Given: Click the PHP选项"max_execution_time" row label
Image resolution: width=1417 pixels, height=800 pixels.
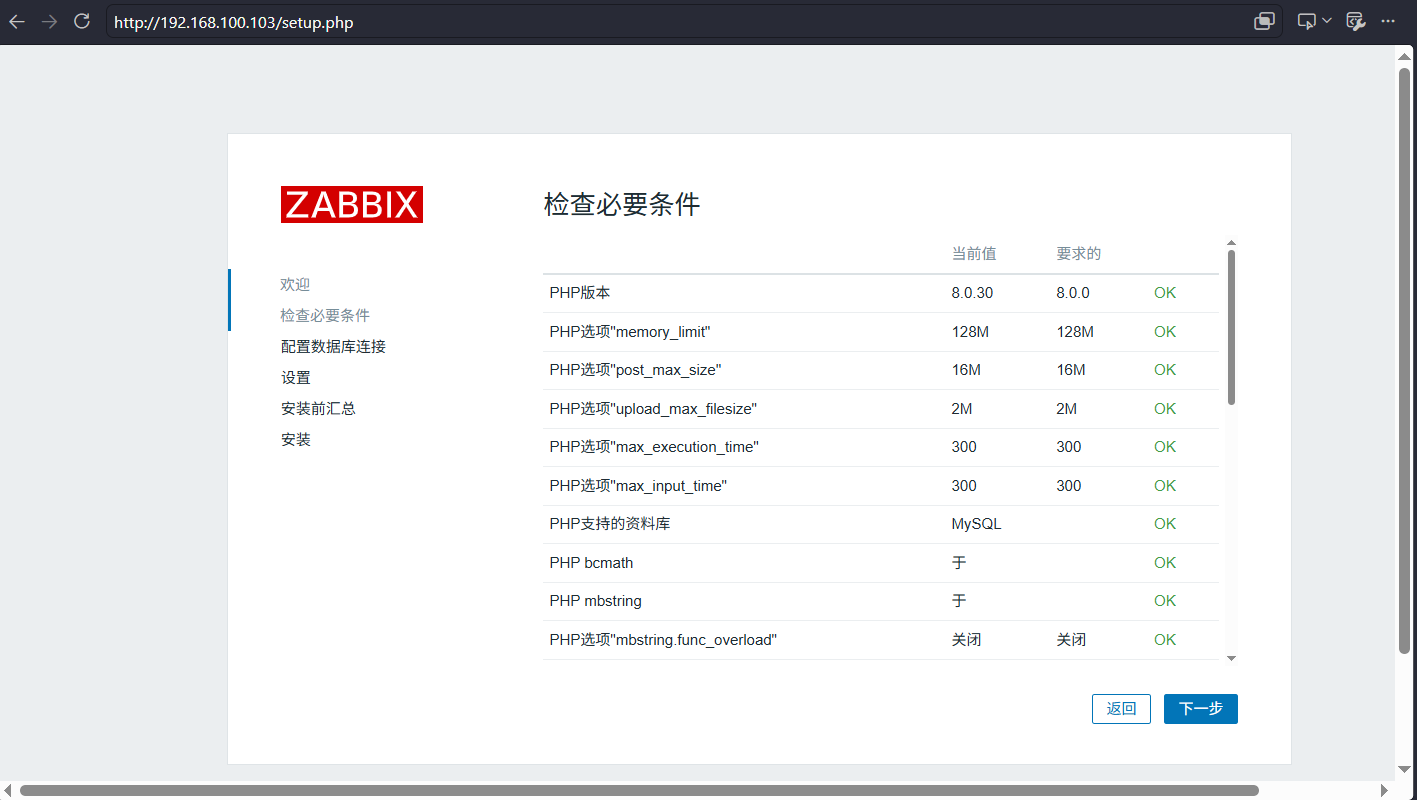Looking at the screenshot, I should (654, 447).
